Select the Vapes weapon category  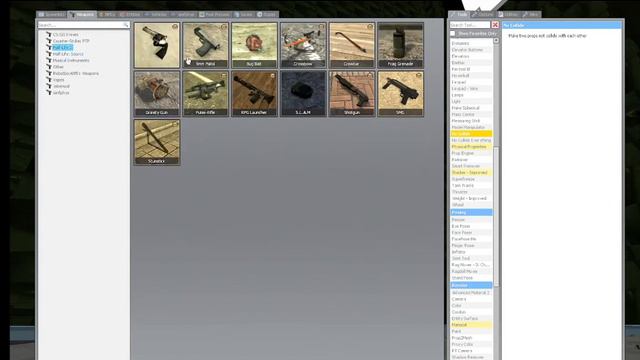59,80
